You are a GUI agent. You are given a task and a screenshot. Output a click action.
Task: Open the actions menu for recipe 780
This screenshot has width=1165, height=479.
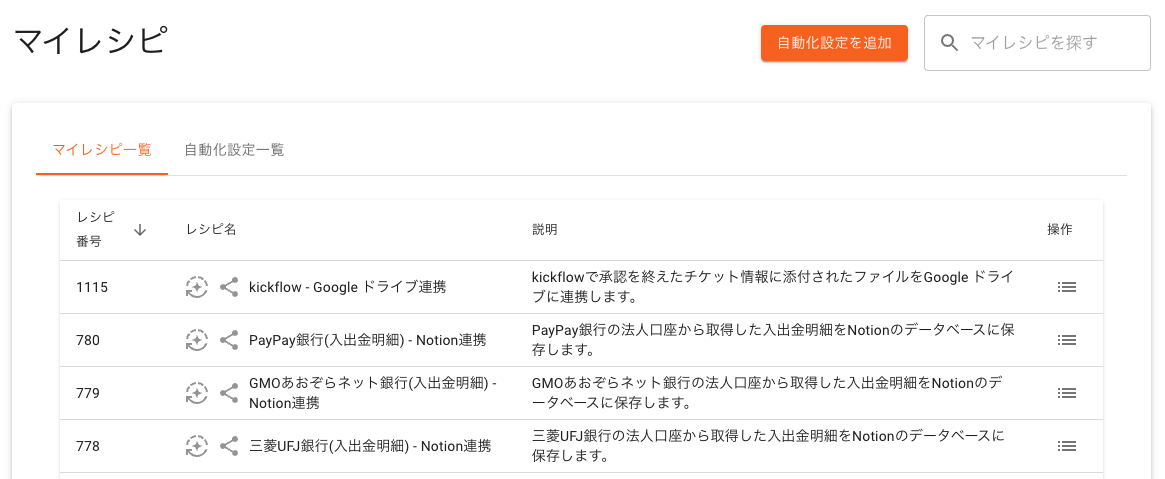coord(1066,340)
